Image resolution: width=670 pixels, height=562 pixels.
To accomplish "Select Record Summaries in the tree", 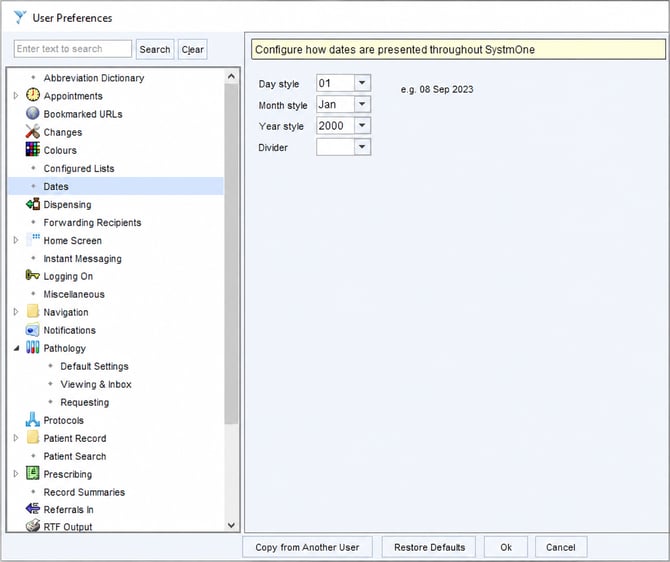I will (84, 492).
